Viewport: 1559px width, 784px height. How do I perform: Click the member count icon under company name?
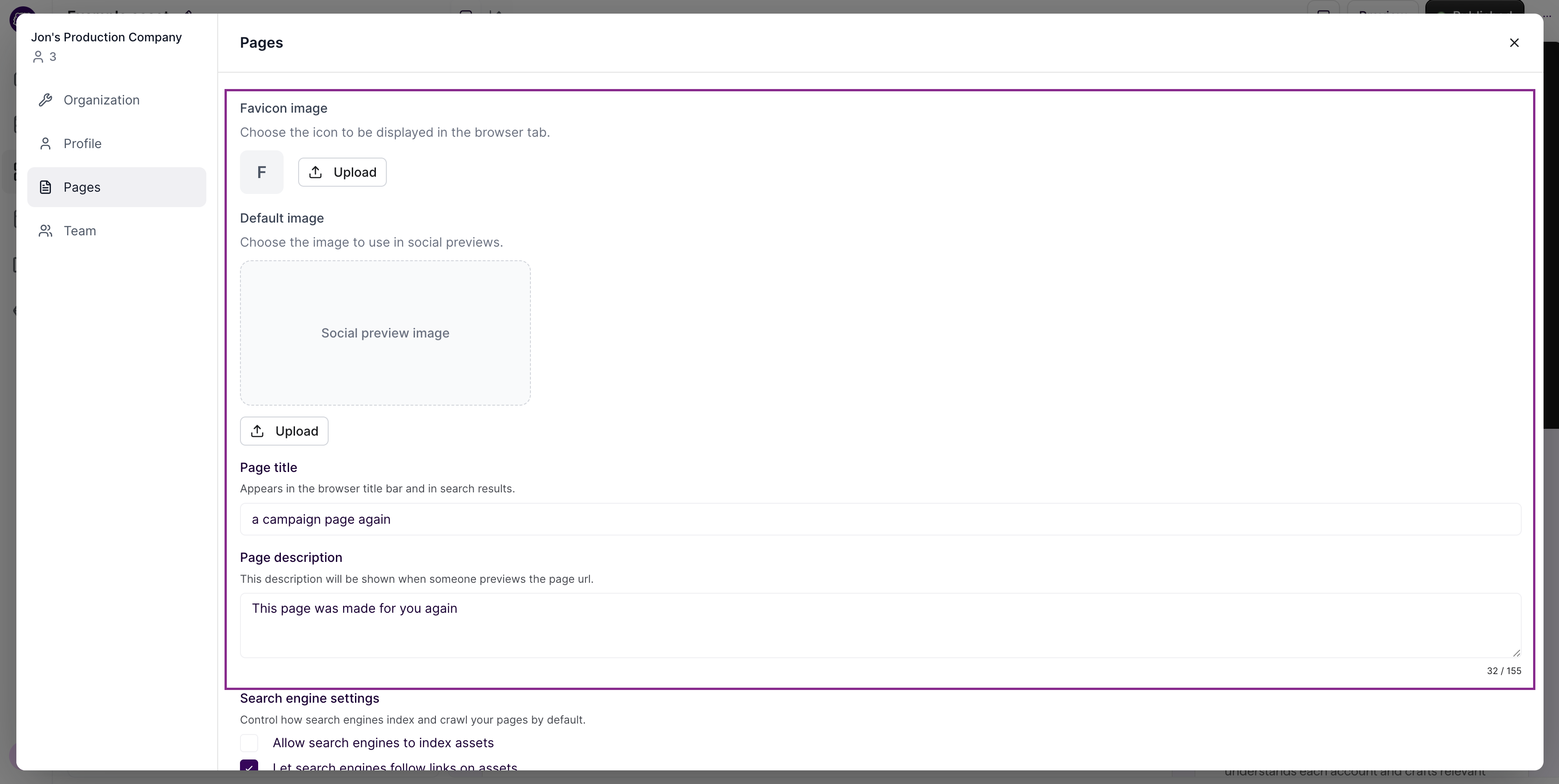click(38, 57)
